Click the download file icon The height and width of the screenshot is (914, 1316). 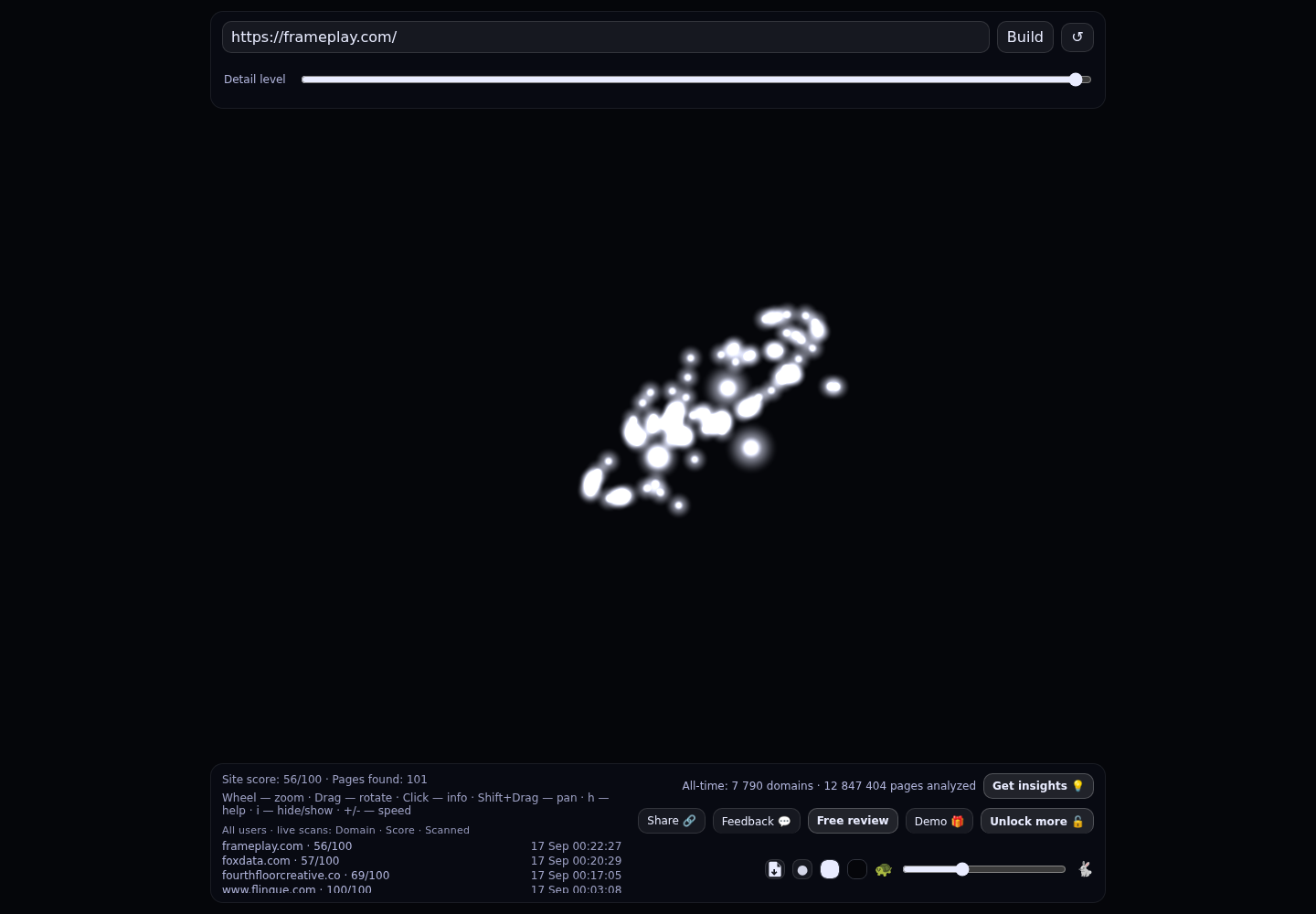[775, 869]
